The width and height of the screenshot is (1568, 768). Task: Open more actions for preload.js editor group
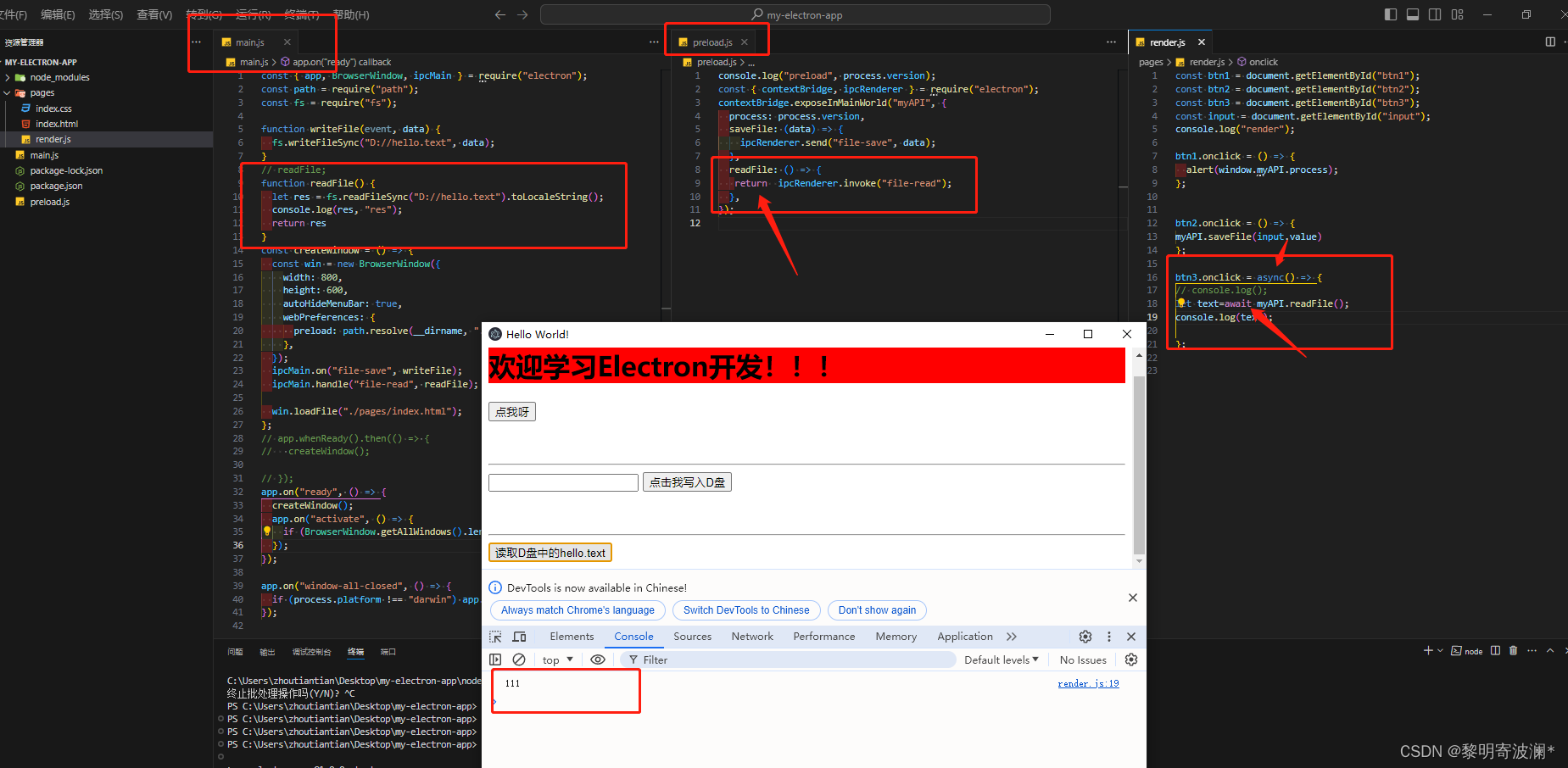click(x=1111, y=42)
